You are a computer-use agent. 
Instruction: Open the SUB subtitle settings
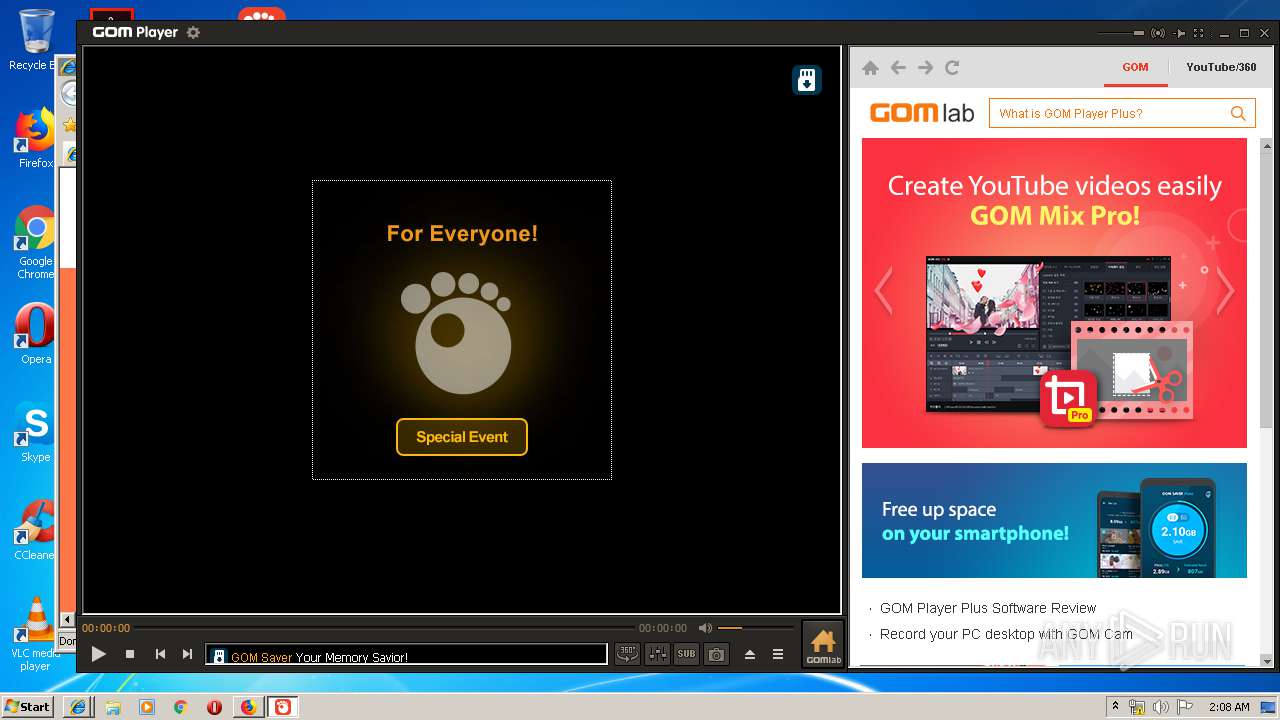coord(686,654)
